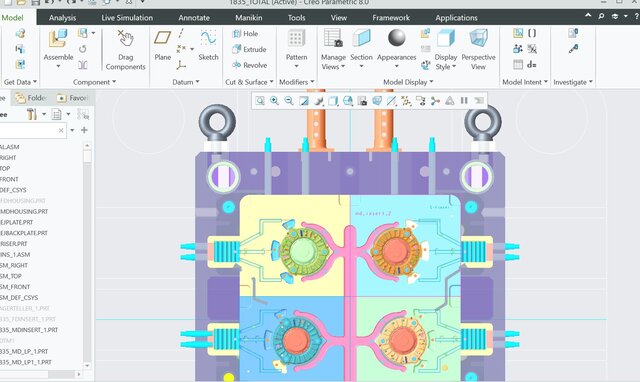Expand the Model Intent group
Screen dimensions: 640x382
(525, 82)
